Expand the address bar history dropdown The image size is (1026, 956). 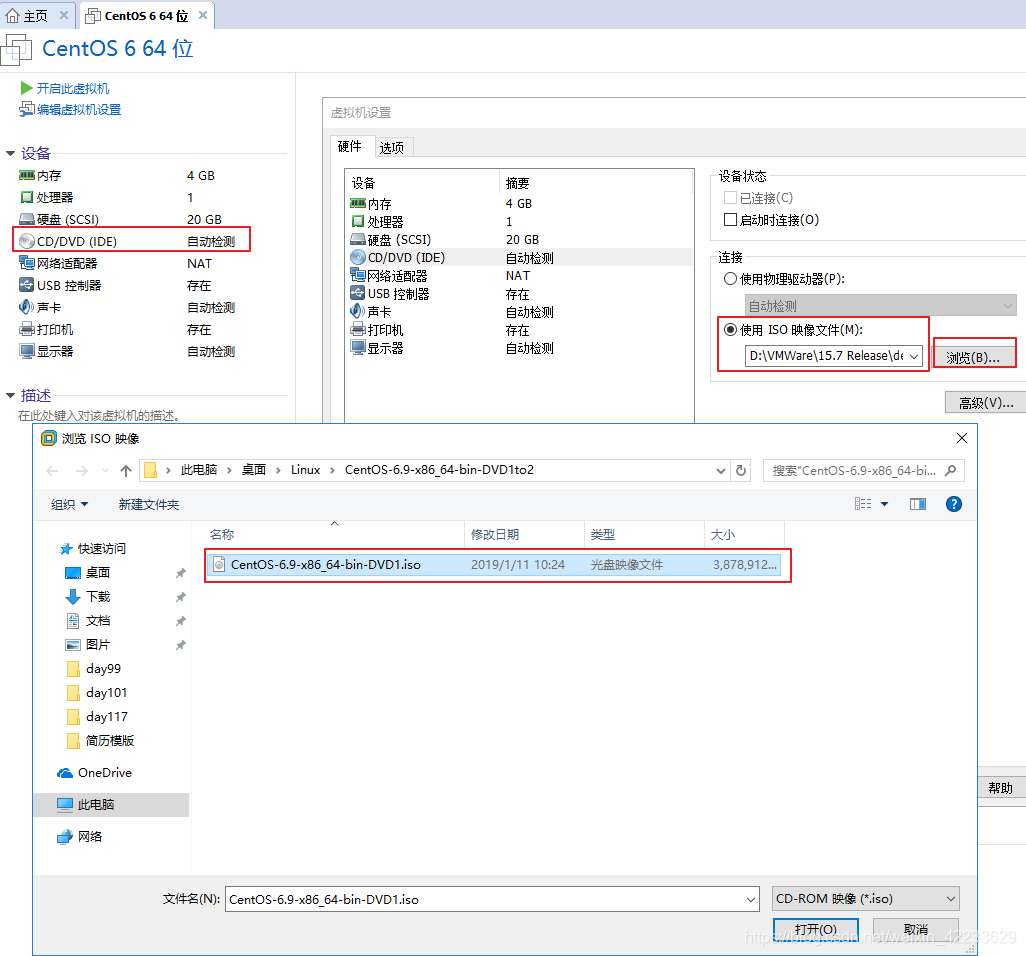(x=720, y=470)
